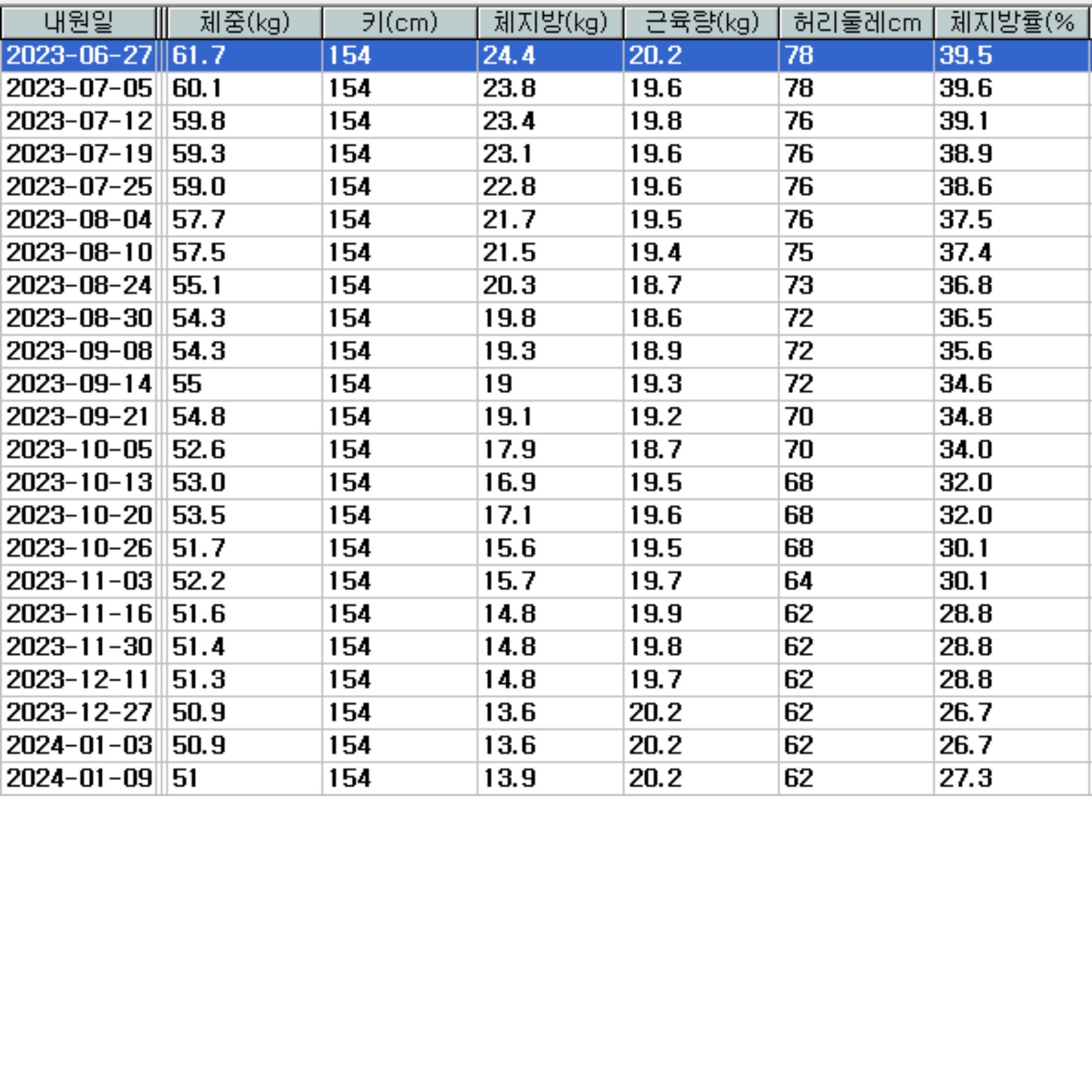This screenshot has height=1092, width=1092.
Task: Select the 2023-08-10 visit row
Action: point(546,252)
